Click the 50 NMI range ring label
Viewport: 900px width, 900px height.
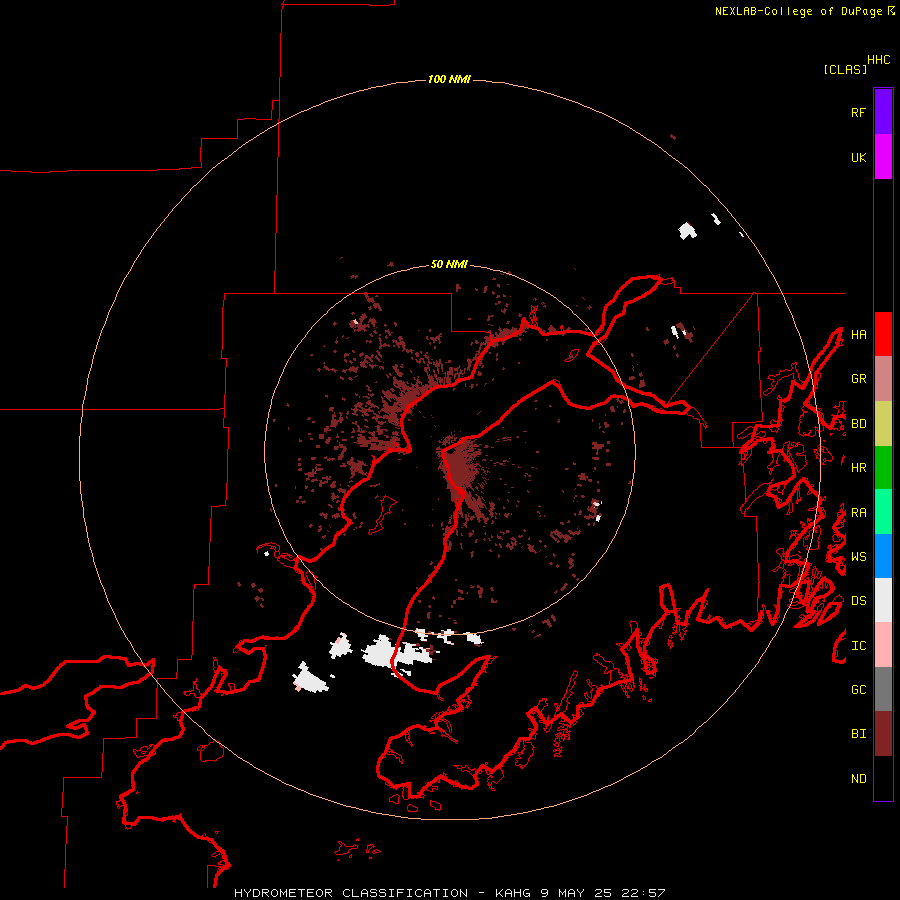click(x=449, y=264)
